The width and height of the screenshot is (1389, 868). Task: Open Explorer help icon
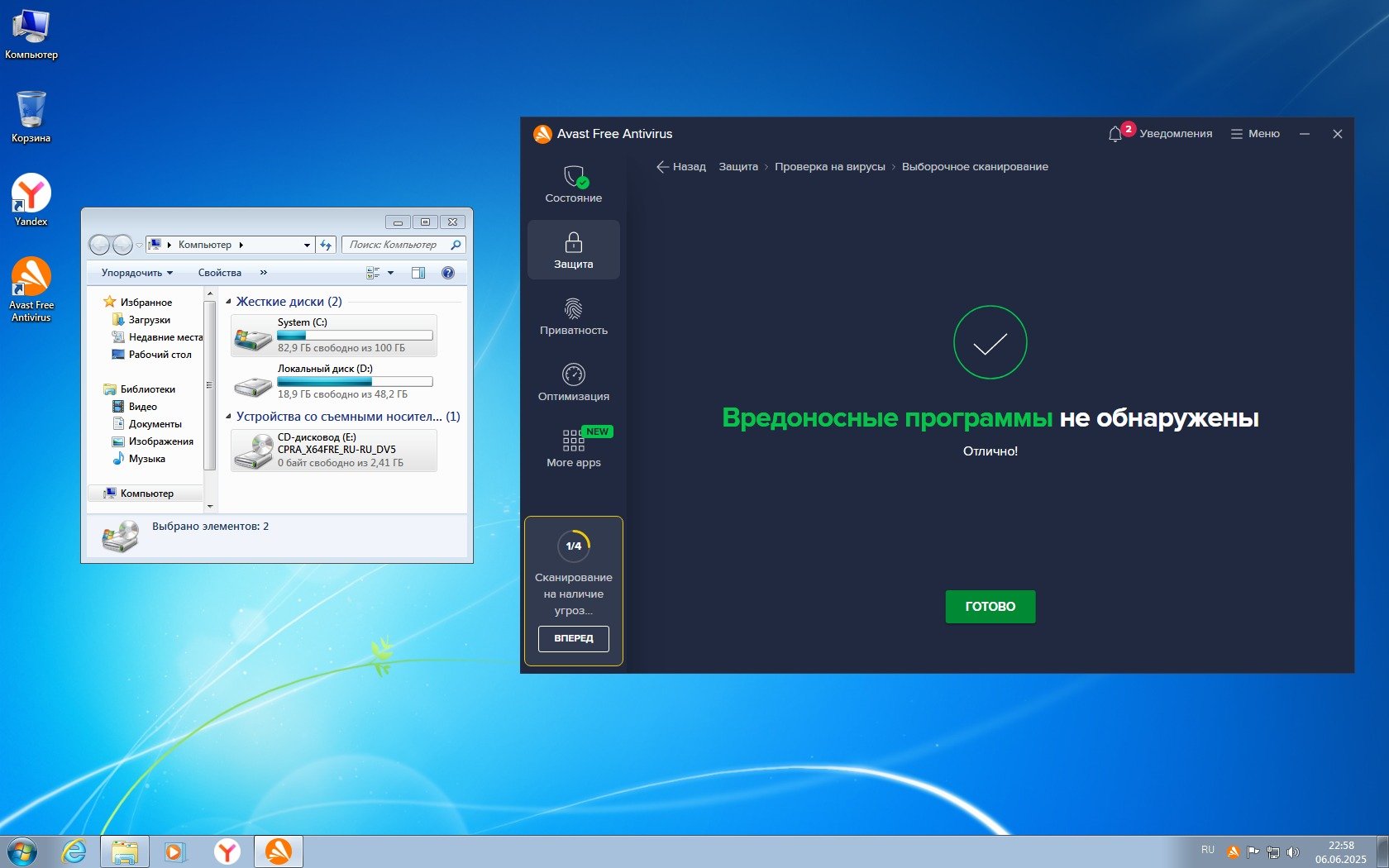(448, 273)
